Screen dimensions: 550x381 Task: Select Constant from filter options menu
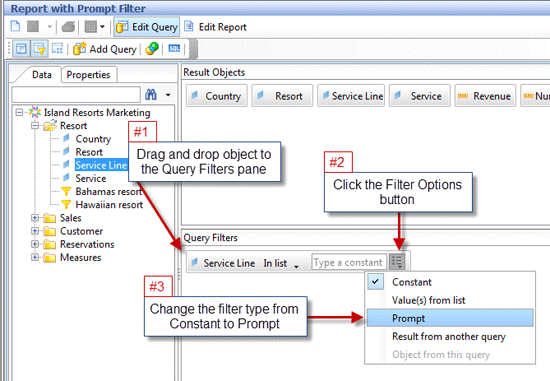pos(450,282)
